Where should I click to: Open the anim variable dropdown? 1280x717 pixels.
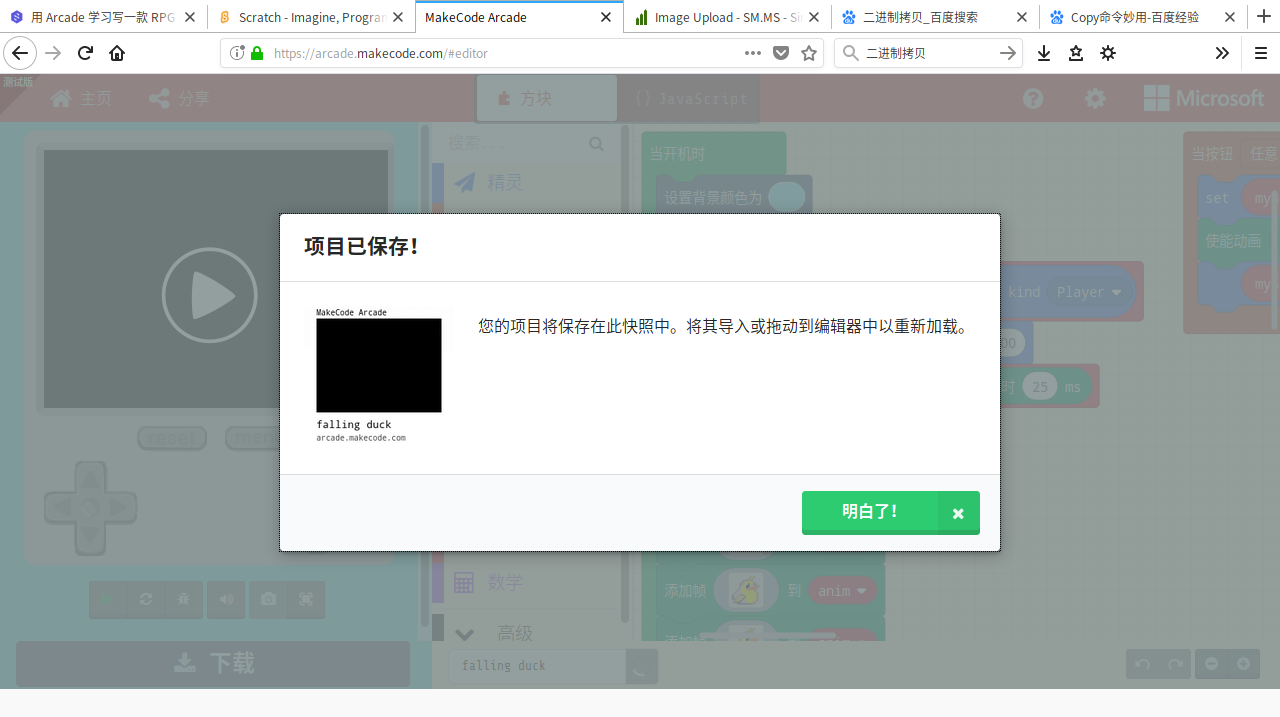pyautogui.click(x=843, y=591)
